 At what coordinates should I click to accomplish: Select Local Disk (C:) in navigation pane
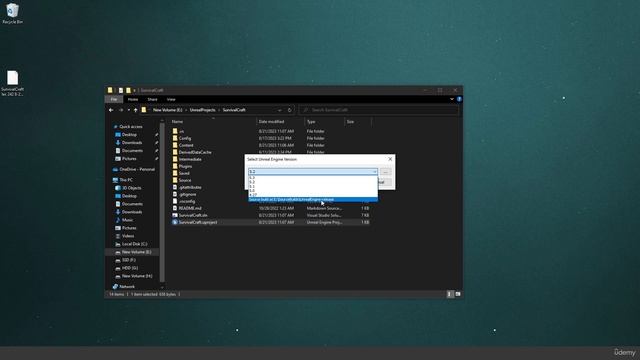[134, 244]
